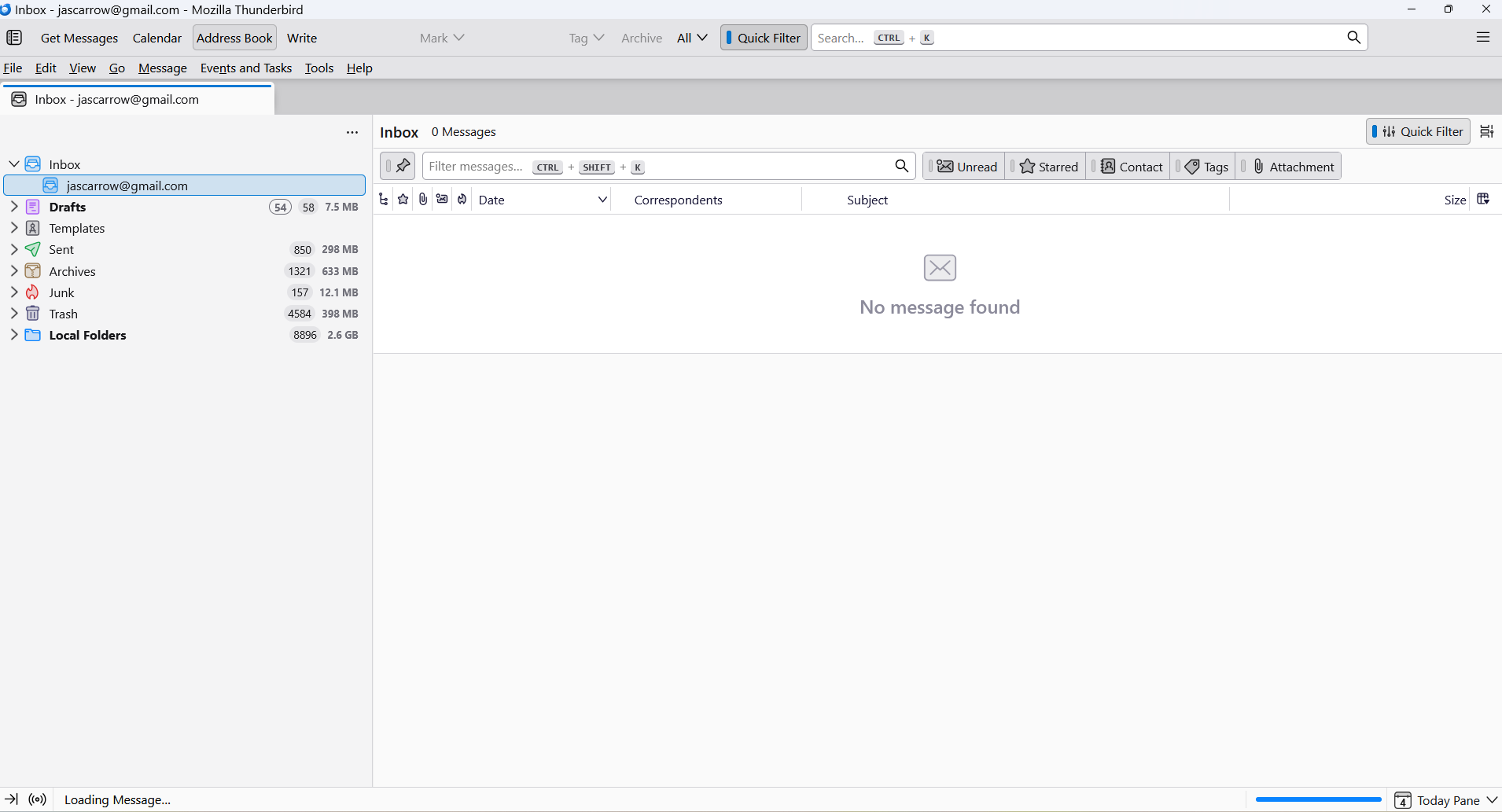The image size is (1502, 812).
Task: Click the message list display options icon
Action: pos(1486,132)
